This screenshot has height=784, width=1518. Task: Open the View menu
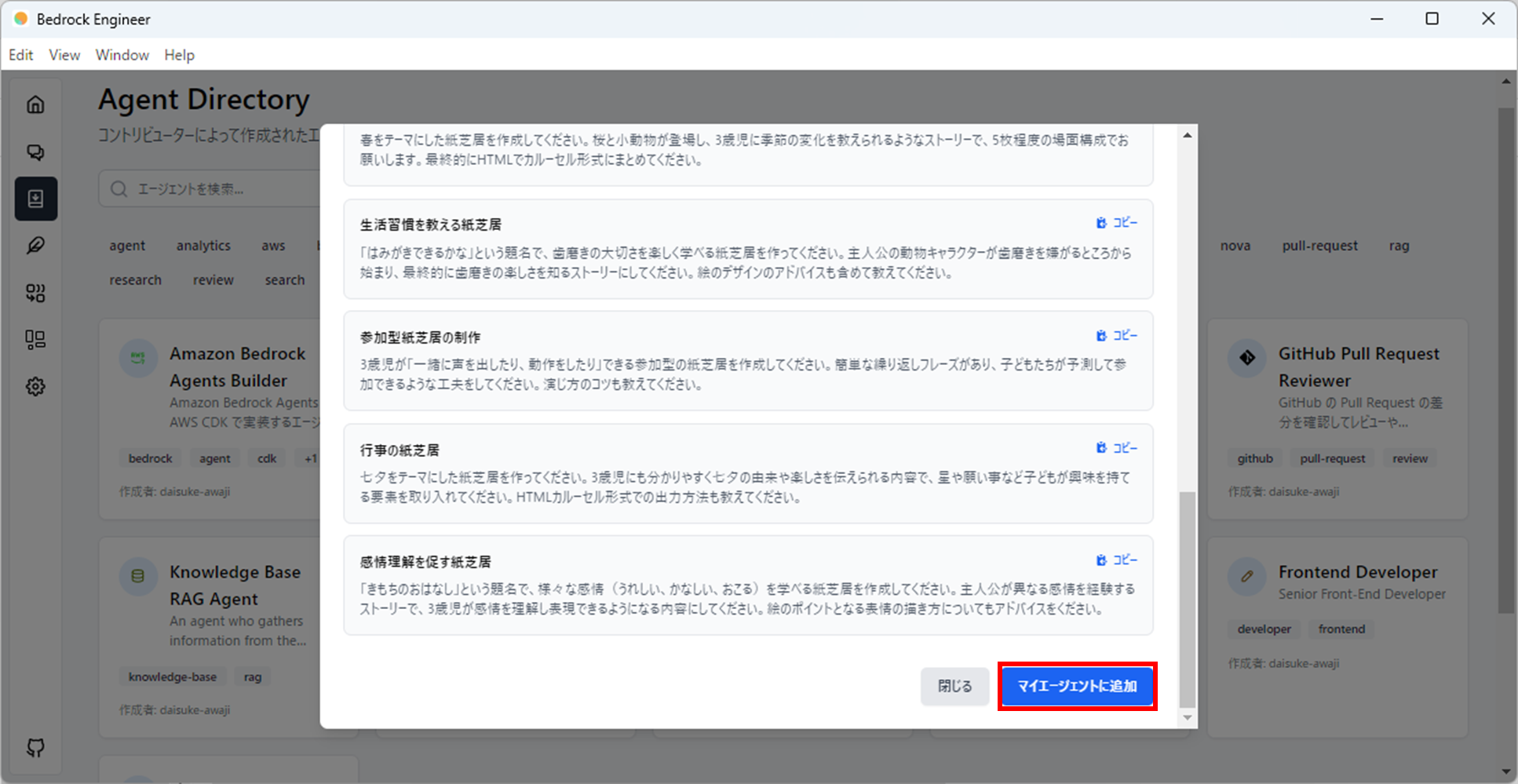pyautogui.click(x=64, y=55)
